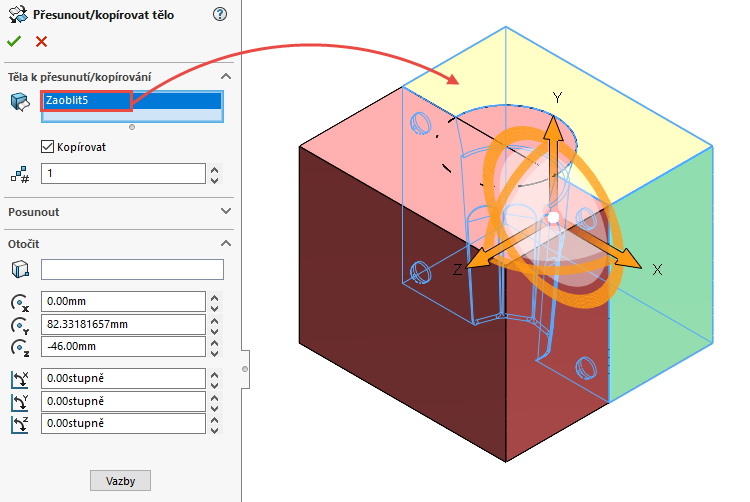Click the bodies list resize grip dot

coord(132,127)
